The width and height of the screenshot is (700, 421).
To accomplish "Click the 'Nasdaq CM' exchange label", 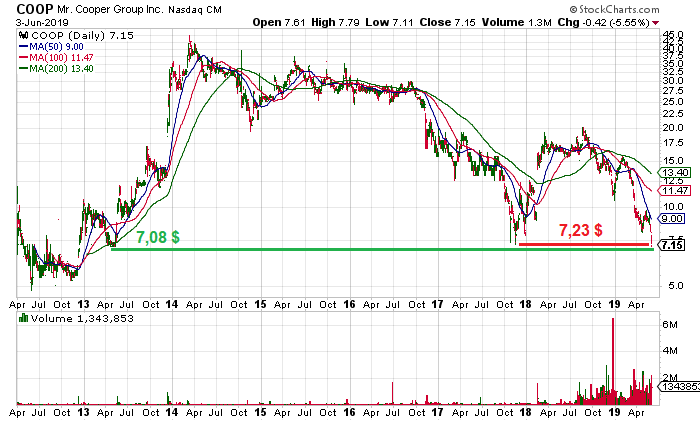I will click(195, 9).
